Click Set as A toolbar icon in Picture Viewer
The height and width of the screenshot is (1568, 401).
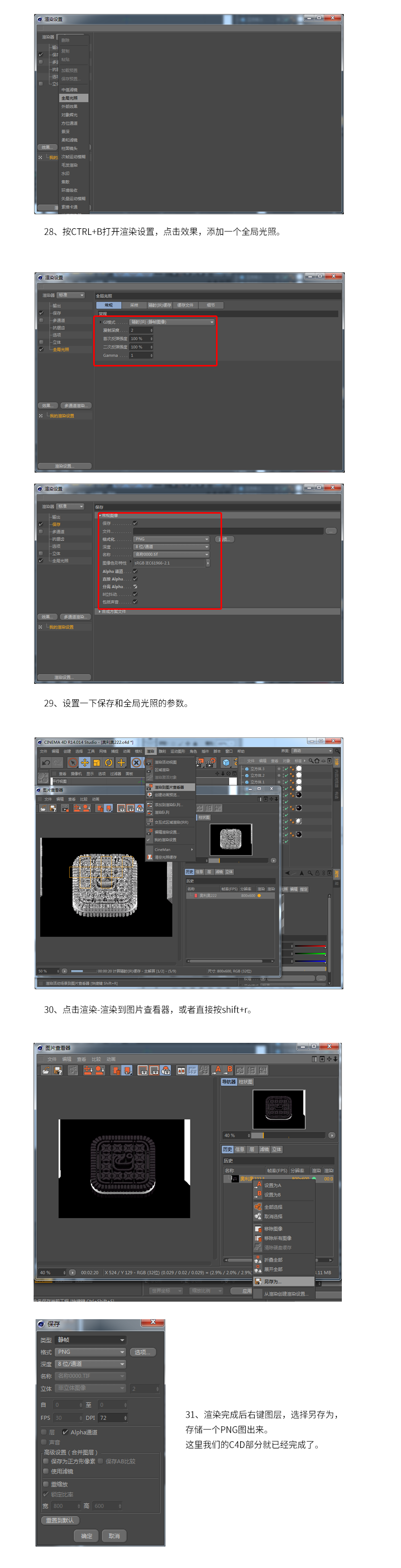(x=218, y=1069)
